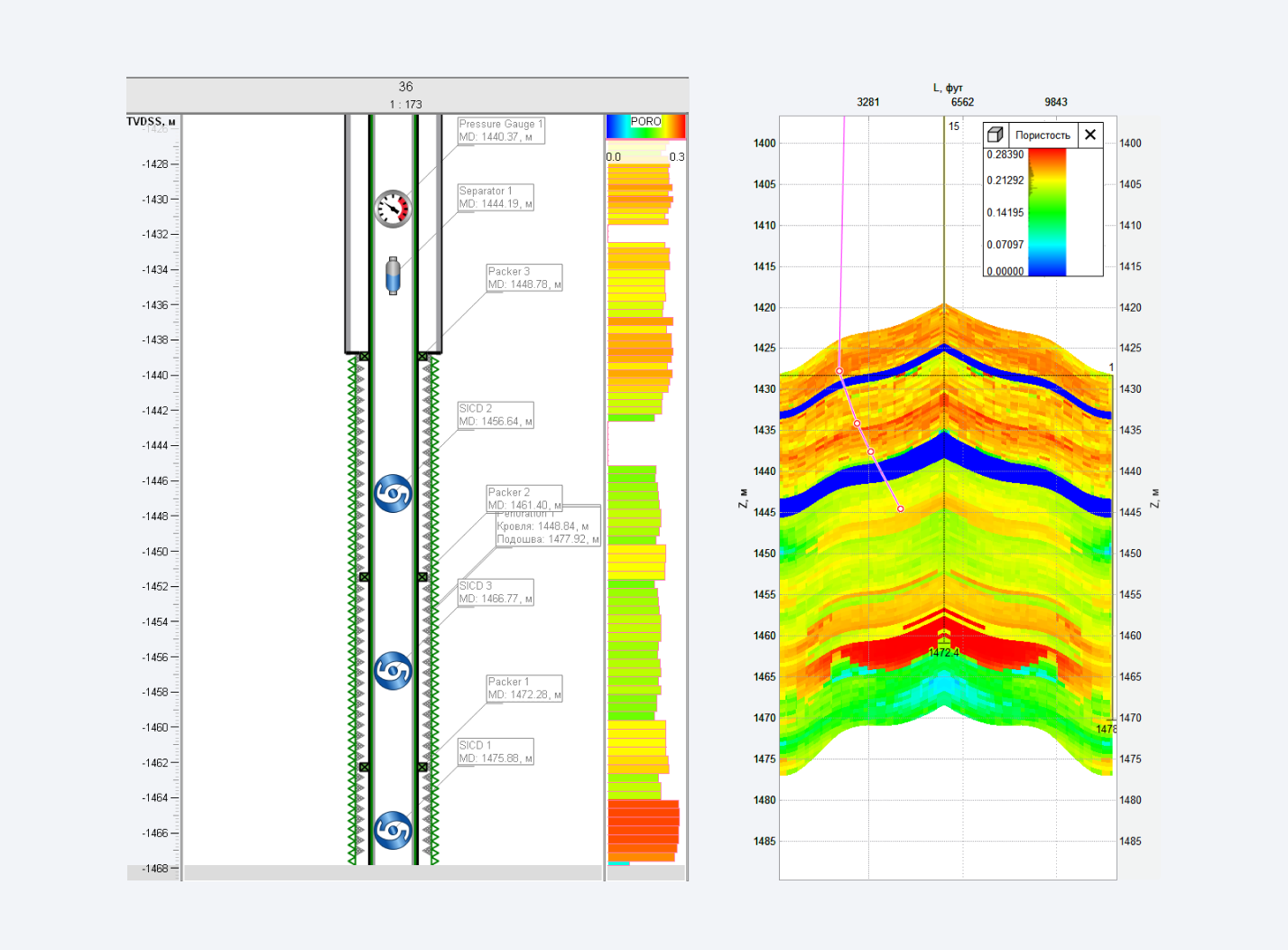Click the Пористость legend color gradient

1047,211
